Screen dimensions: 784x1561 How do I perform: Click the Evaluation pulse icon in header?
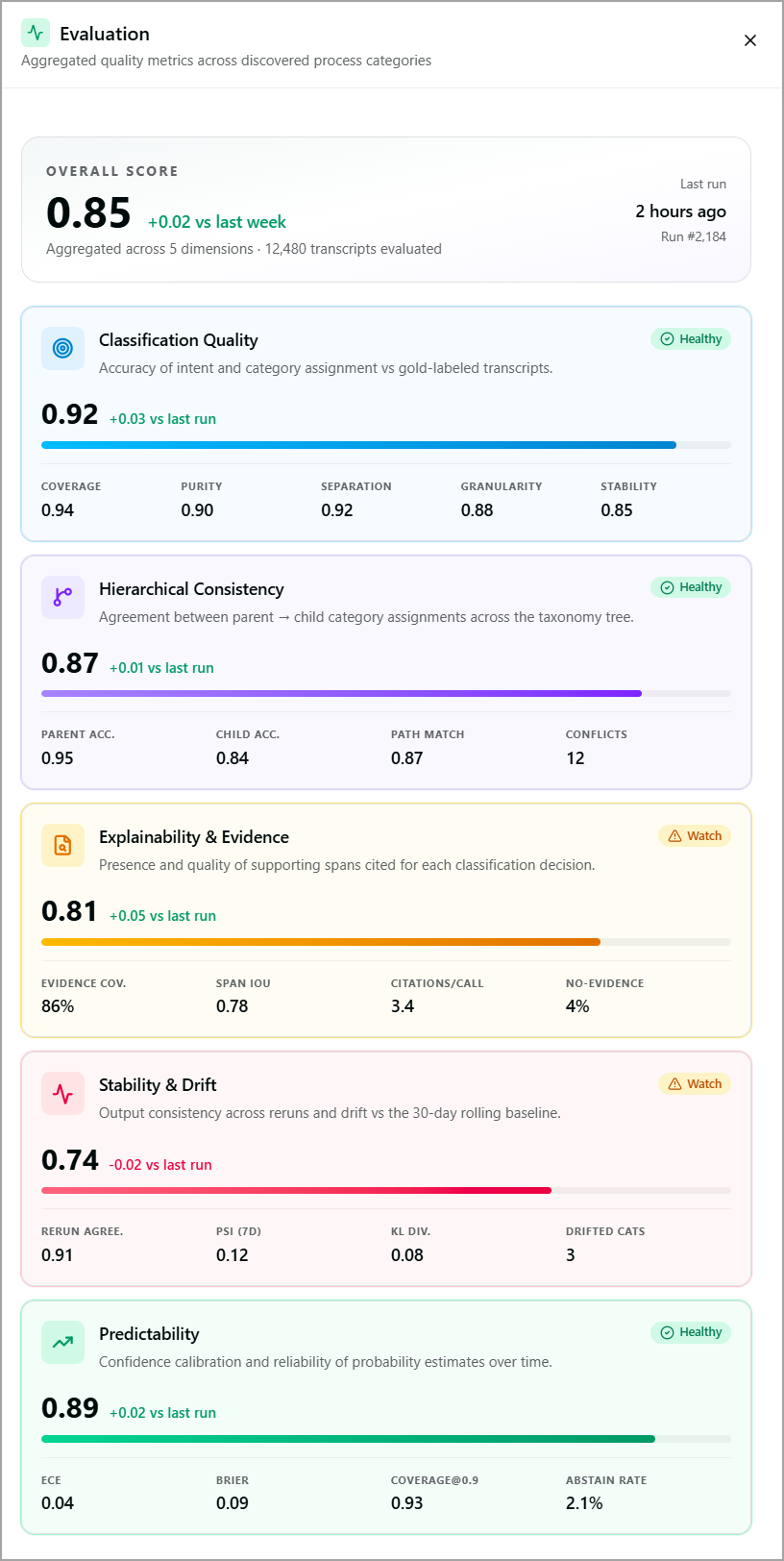tap(36, 33)
